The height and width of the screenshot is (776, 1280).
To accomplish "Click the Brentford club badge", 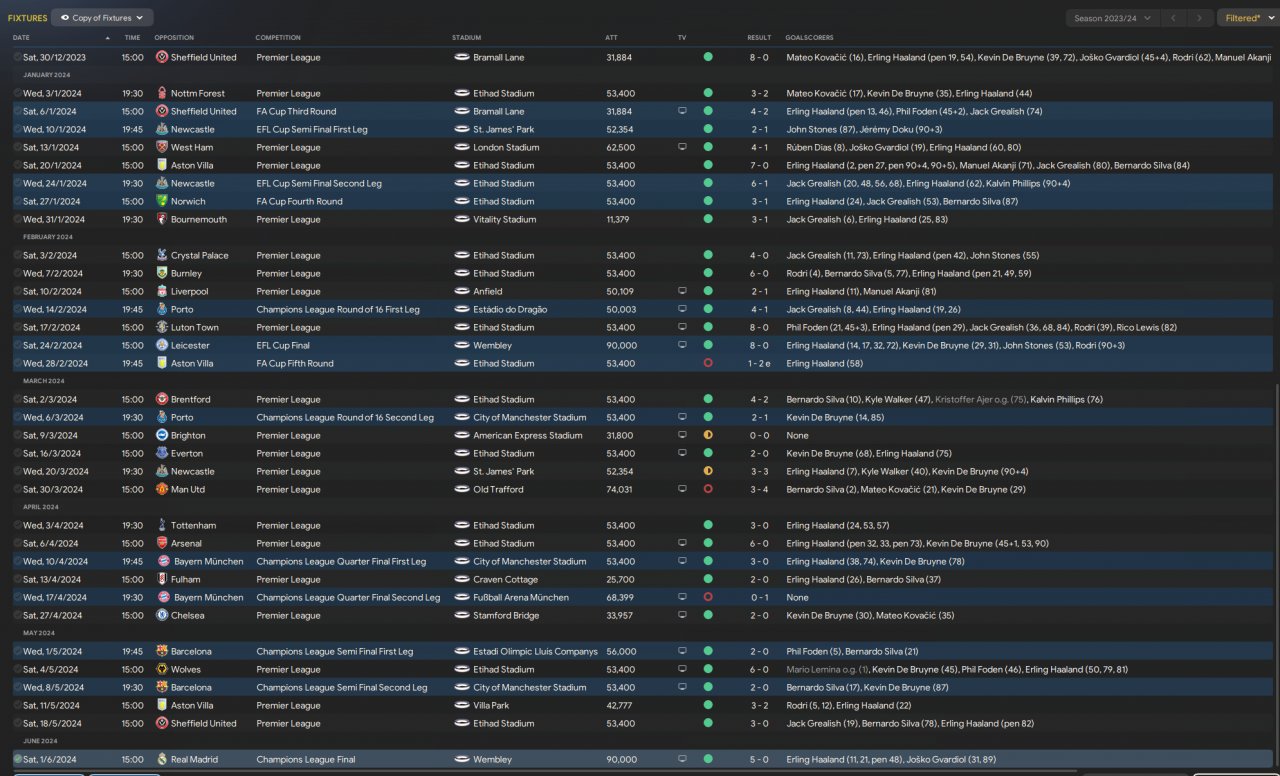I will (162, 399).
